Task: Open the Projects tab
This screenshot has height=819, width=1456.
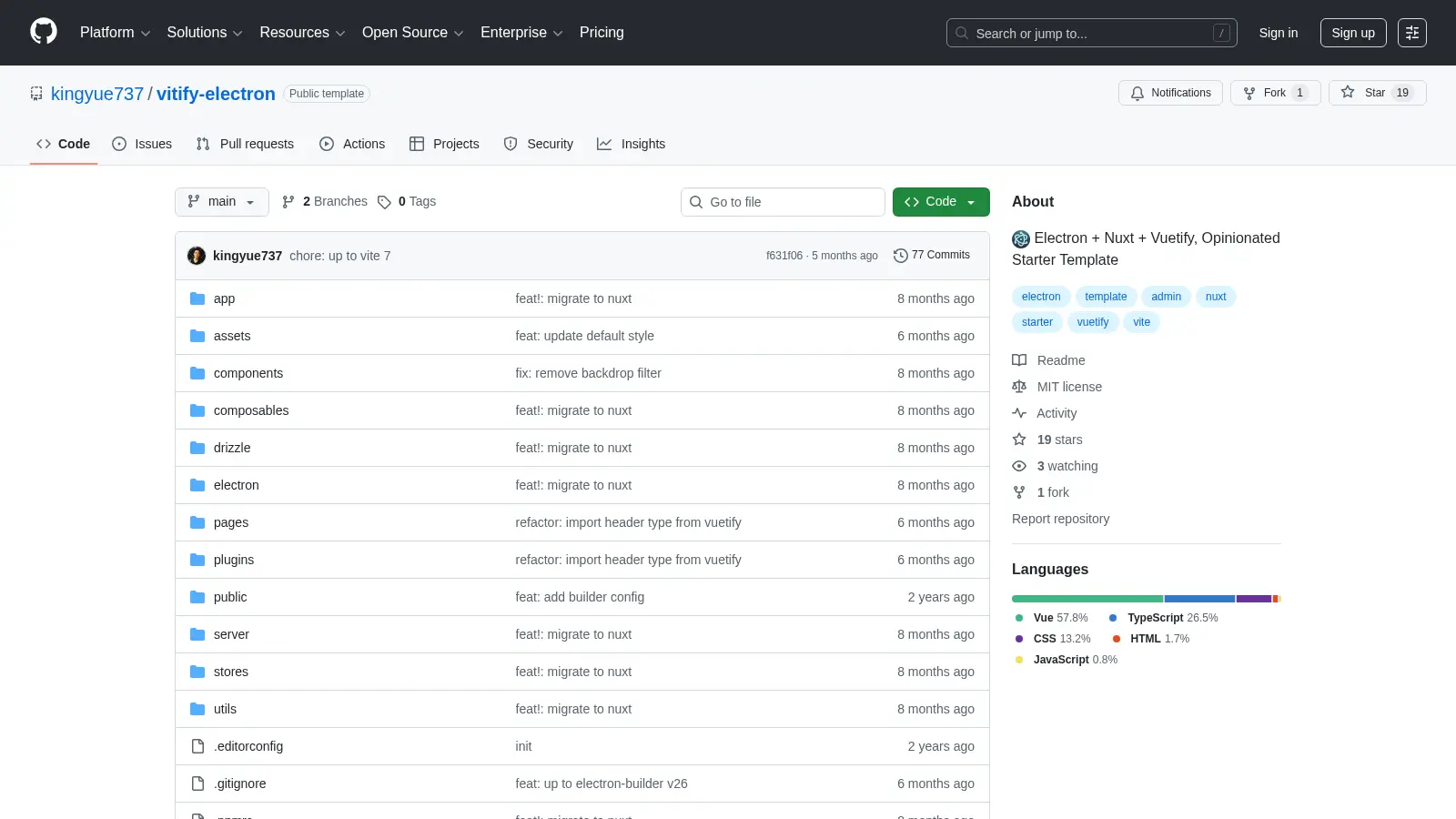Action: 444,144
